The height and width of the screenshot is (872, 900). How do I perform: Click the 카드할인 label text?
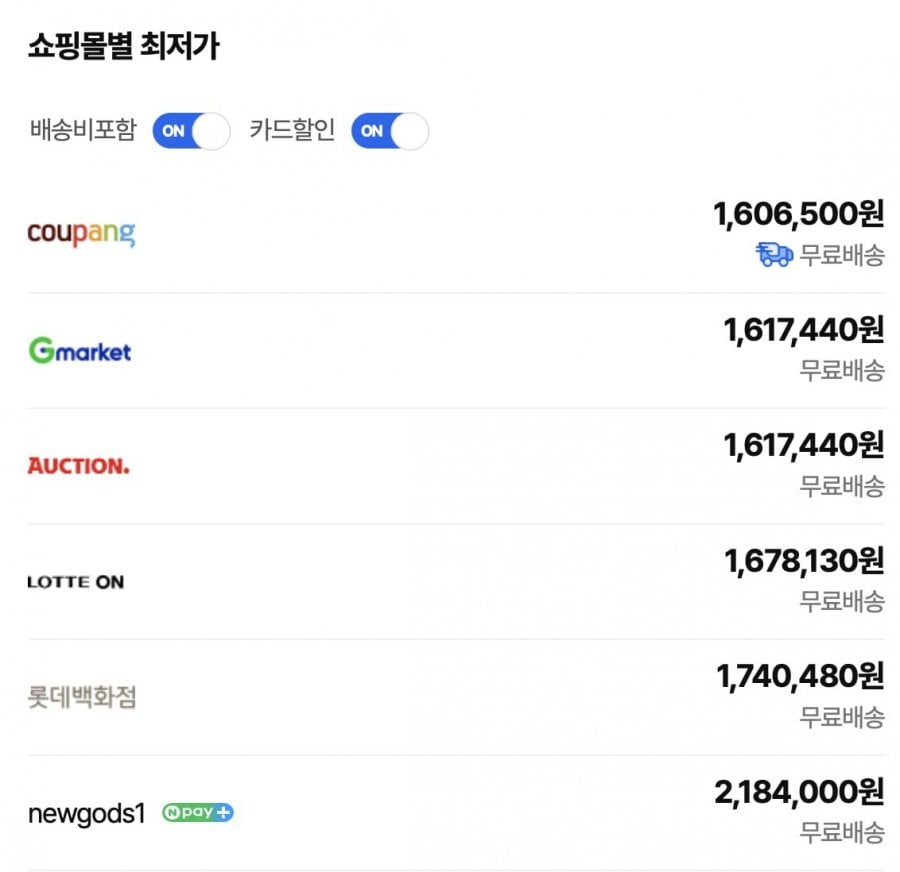click(x=292, y=131)
